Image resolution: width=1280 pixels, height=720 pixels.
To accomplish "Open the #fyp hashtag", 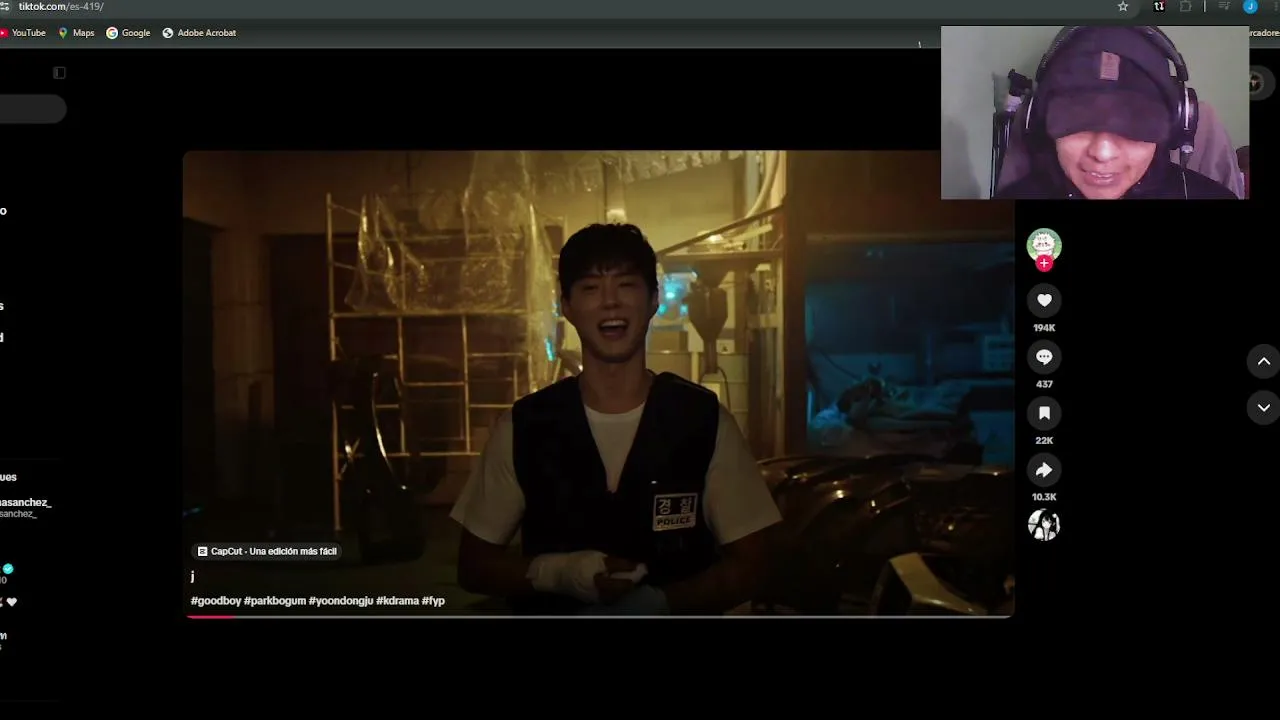I will 433,601.
